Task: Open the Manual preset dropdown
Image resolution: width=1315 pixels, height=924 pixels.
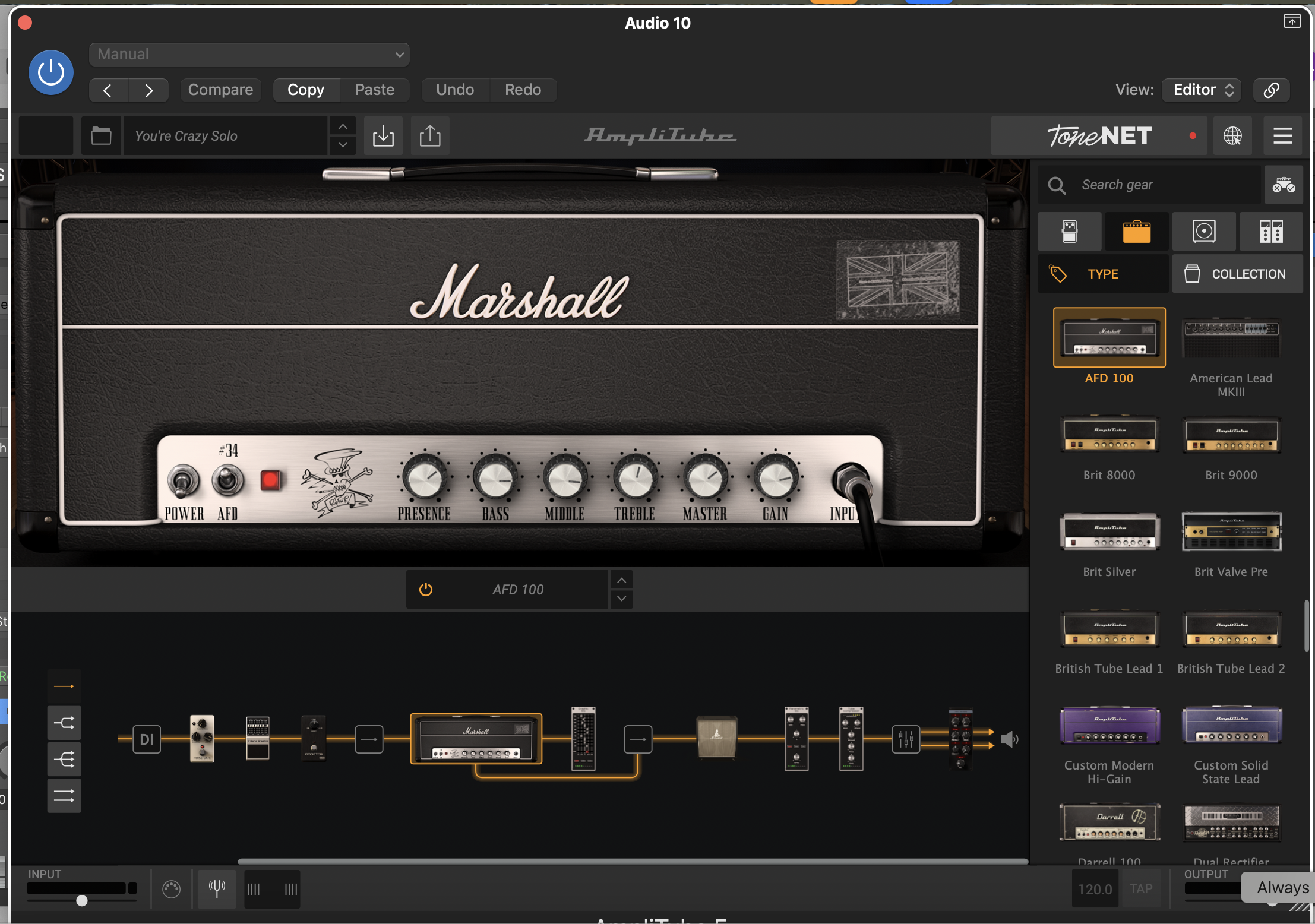Action: [x=249, y=55]
